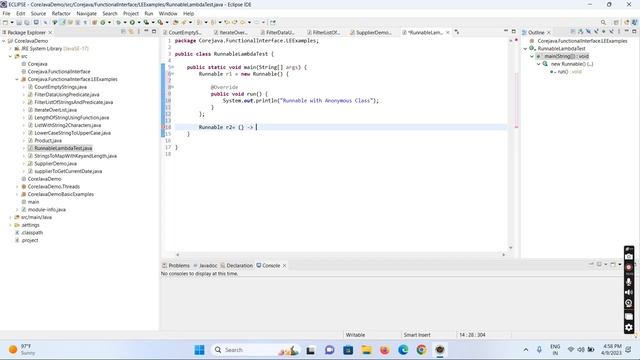
Task: Collapse the src folder node
Action: 10,56
